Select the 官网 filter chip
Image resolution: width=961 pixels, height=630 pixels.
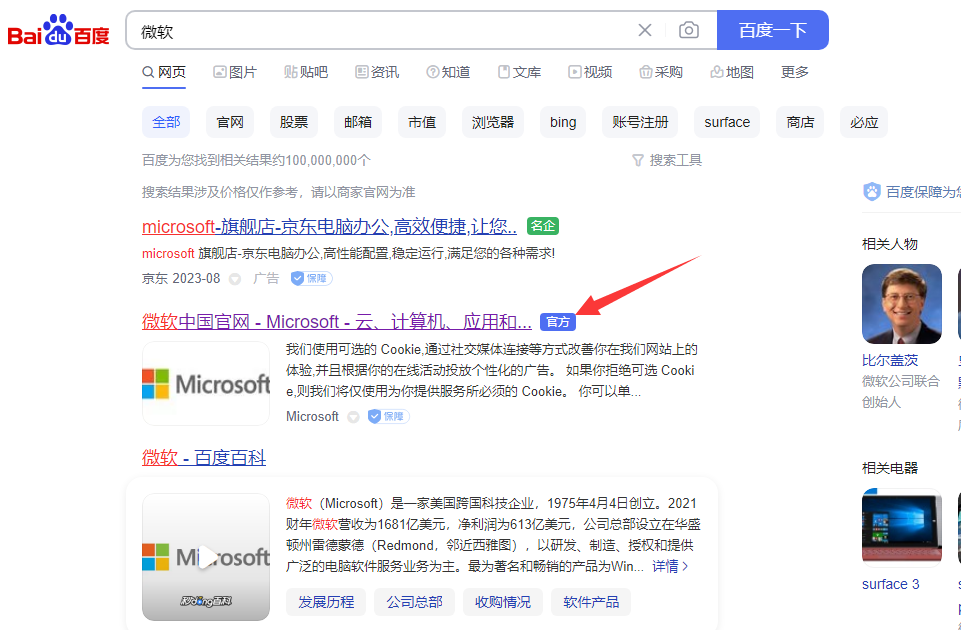tap(230, 122)
